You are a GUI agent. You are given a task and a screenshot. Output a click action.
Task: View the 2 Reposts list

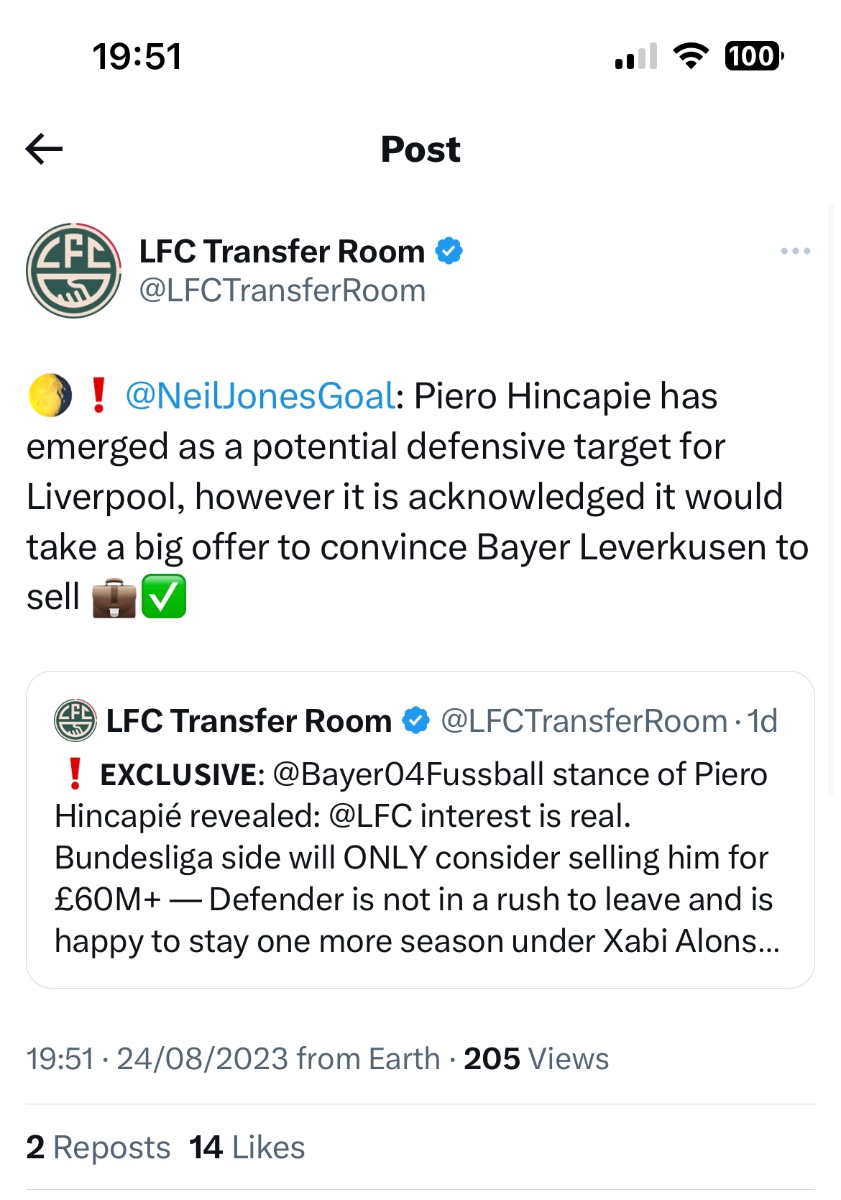(x=98, y=1147)
